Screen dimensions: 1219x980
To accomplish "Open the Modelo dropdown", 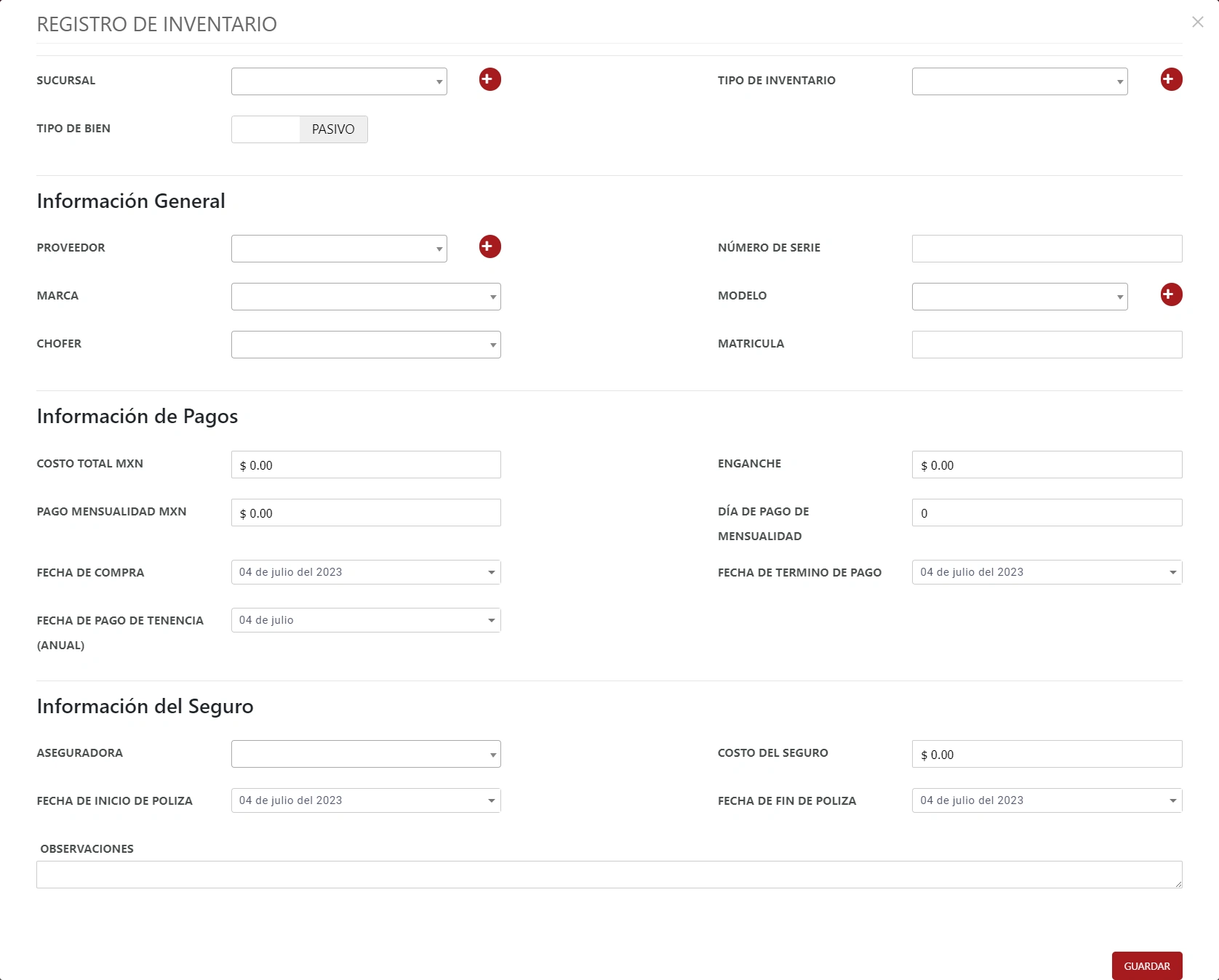I will click(x=1020, y=297).
